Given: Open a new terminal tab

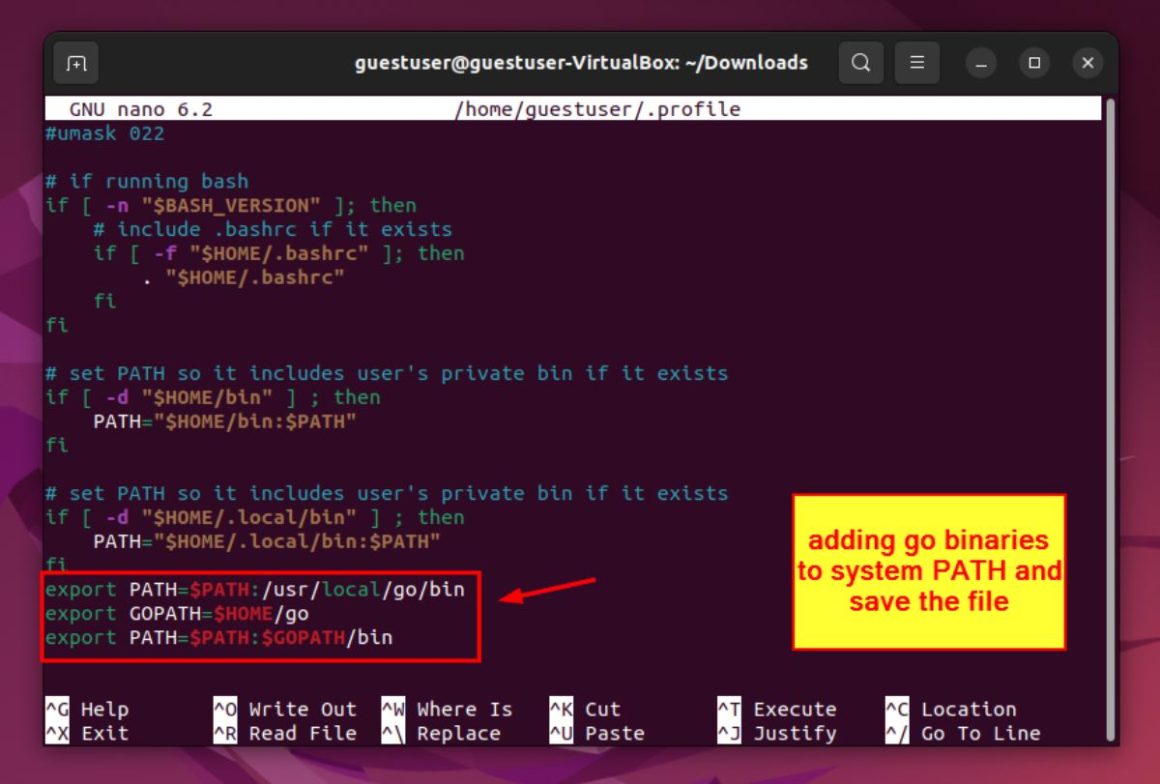Looking at the screenshot, I should [75, 62].
